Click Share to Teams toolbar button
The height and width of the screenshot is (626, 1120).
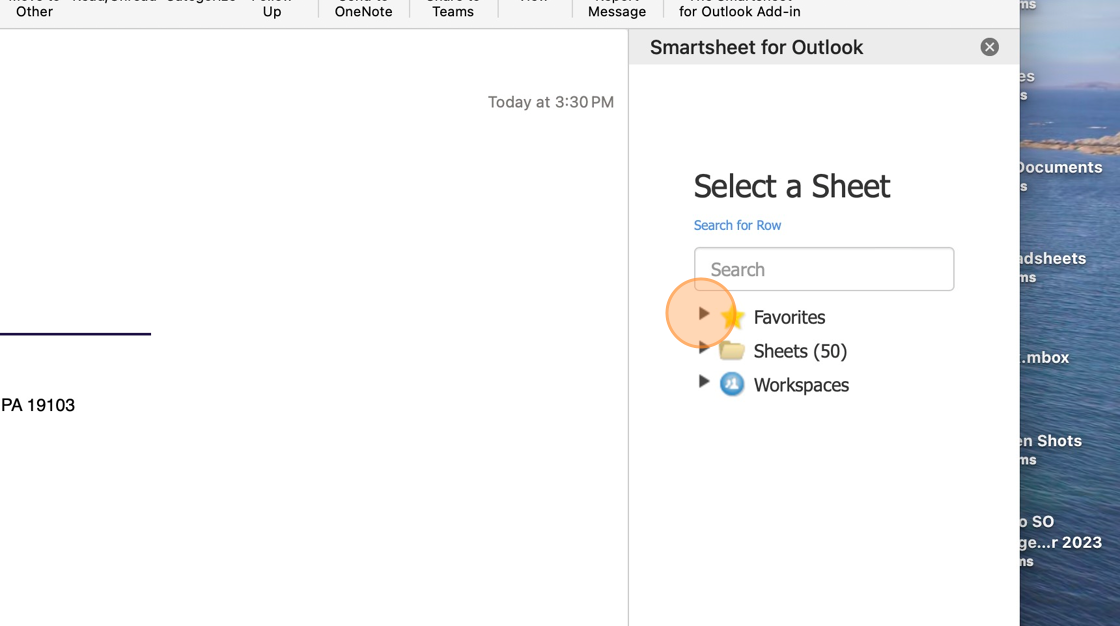click(453, 9)
